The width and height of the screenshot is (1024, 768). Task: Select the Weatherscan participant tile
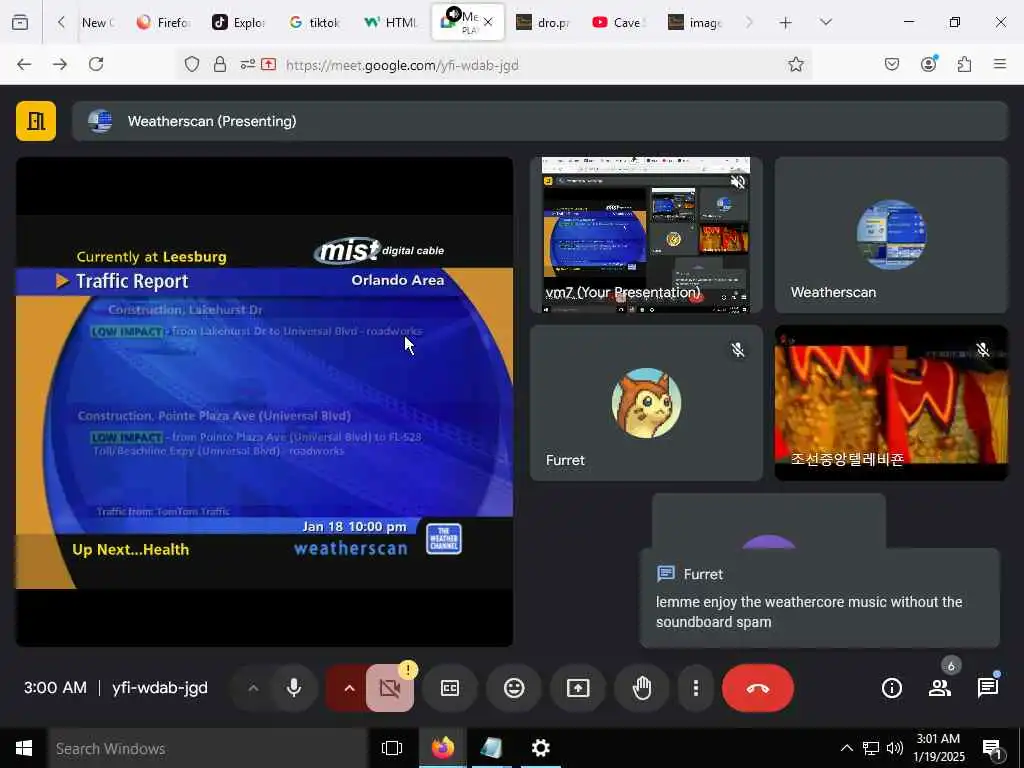(x=891, y=235)
